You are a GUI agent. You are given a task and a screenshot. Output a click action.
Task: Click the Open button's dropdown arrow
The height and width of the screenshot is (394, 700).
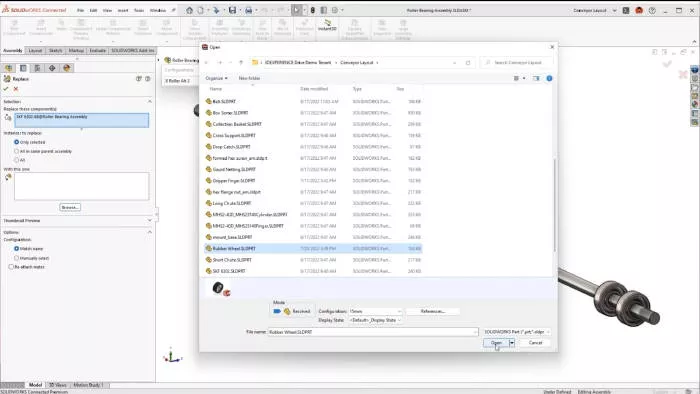point(512,343)
